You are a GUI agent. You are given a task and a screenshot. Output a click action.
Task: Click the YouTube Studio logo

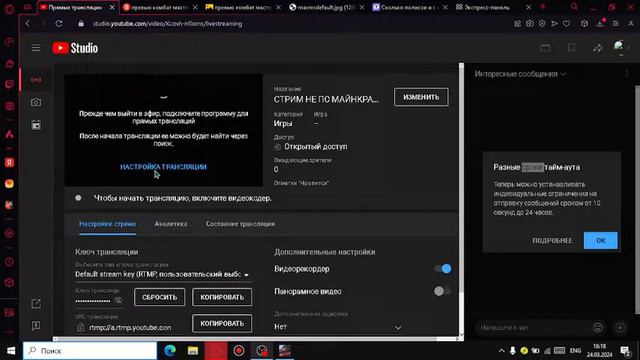pyautogui.click(x=75, y=48)
